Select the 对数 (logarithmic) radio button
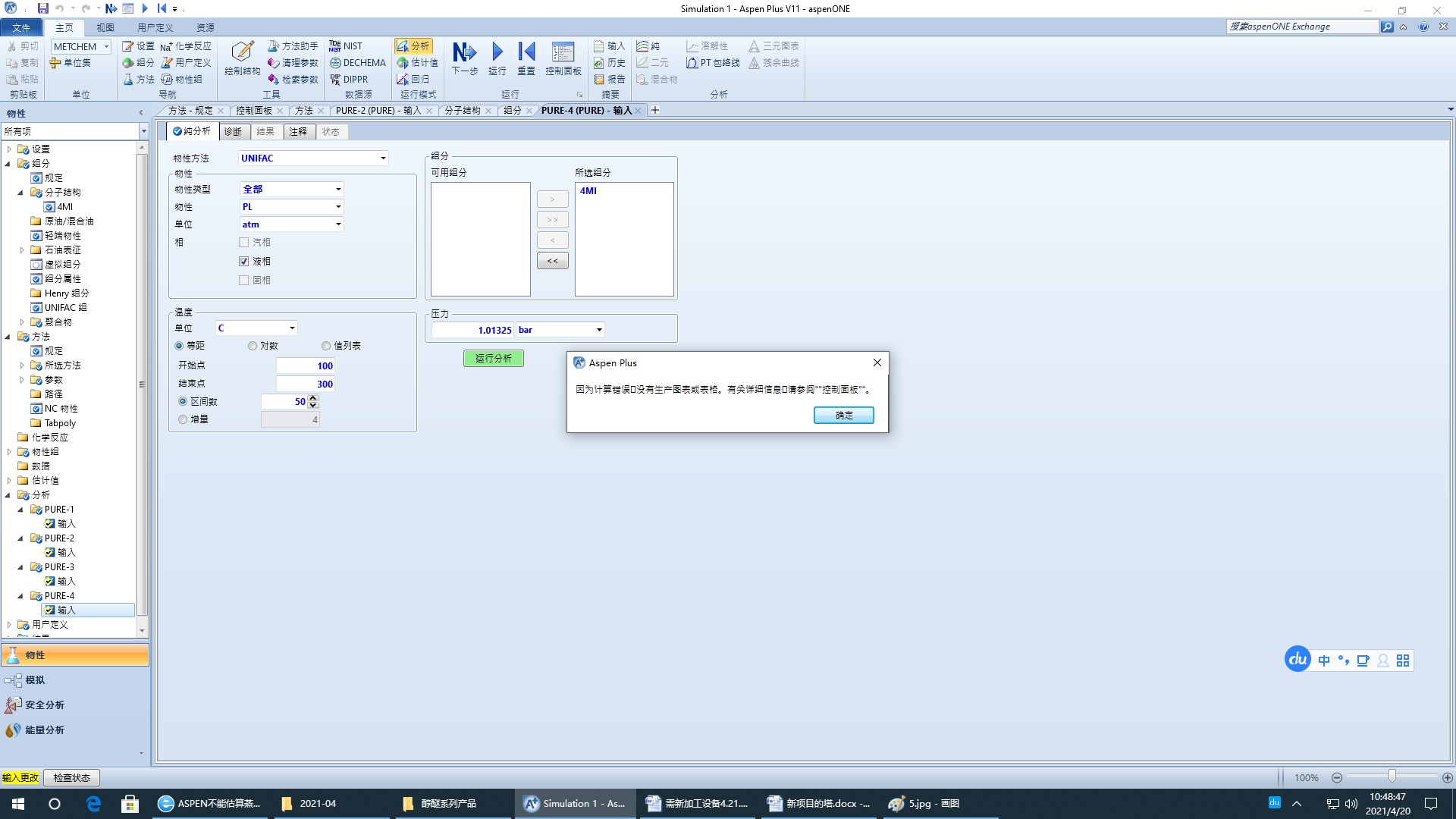Image resolution: width=1456 pixels, height=819 pixels. (253, 346)
